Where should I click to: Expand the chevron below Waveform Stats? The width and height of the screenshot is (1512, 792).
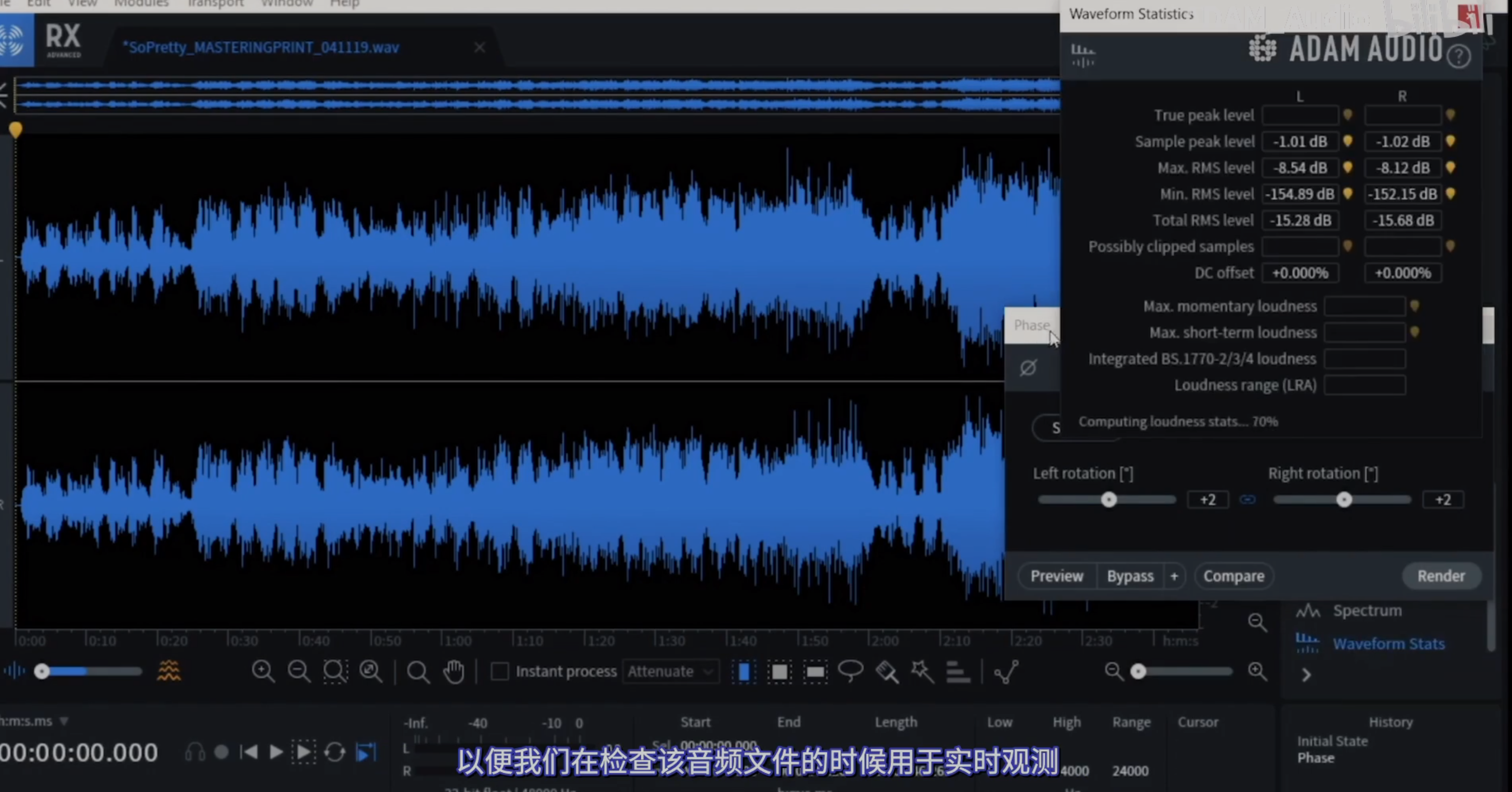click(x=1307, y=675)
